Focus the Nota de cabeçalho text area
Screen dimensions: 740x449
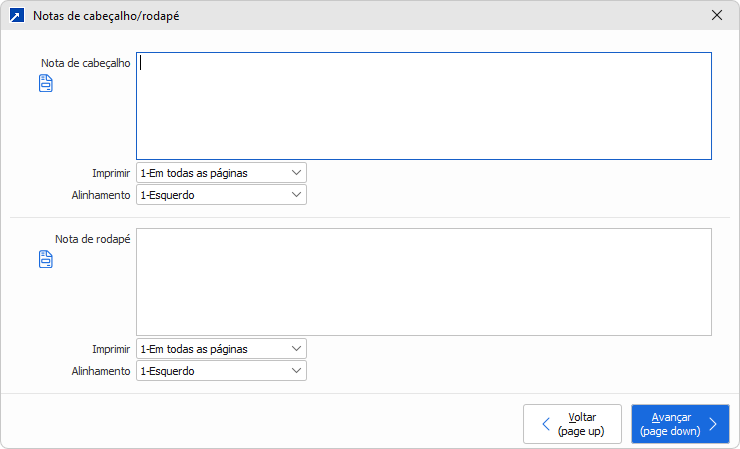click(423, 106)
